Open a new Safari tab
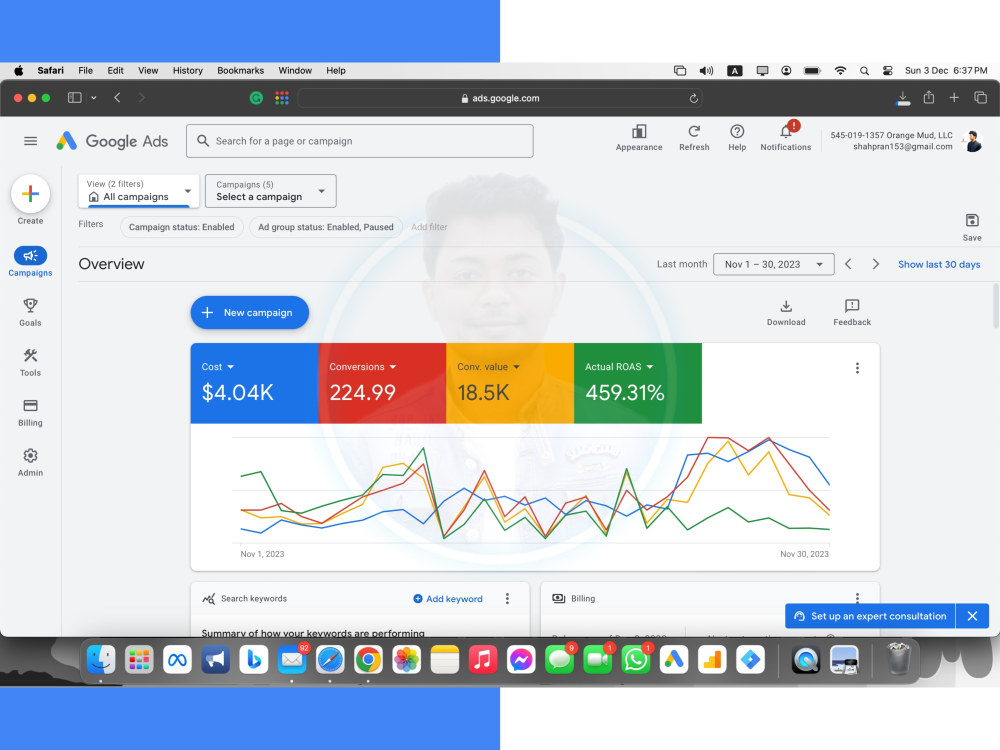Image resolution: width=1000 pixels, height=750 pixels. [x=954, y=98]
